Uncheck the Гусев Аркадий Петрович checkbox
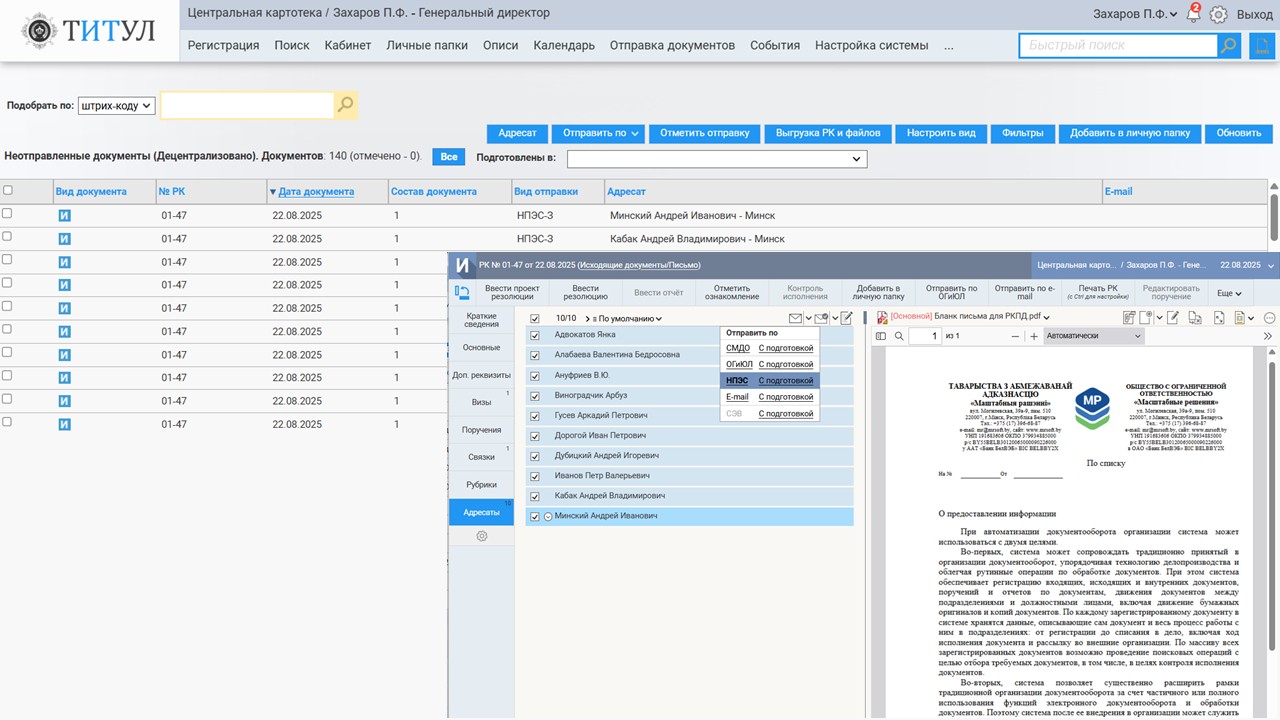 pos(535,416)
